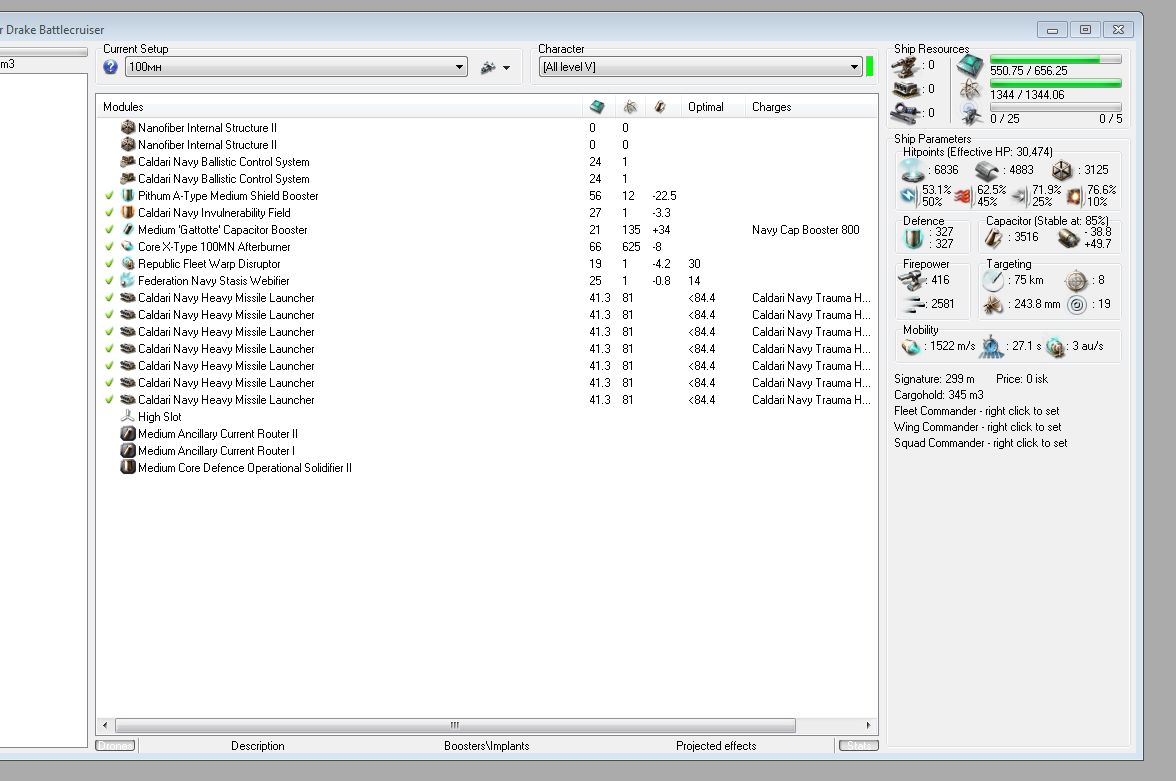The height and width of the screenshot is (781, 1176).
Task: Open the ship/fitting tools icon menu
Action: (488, 67)
